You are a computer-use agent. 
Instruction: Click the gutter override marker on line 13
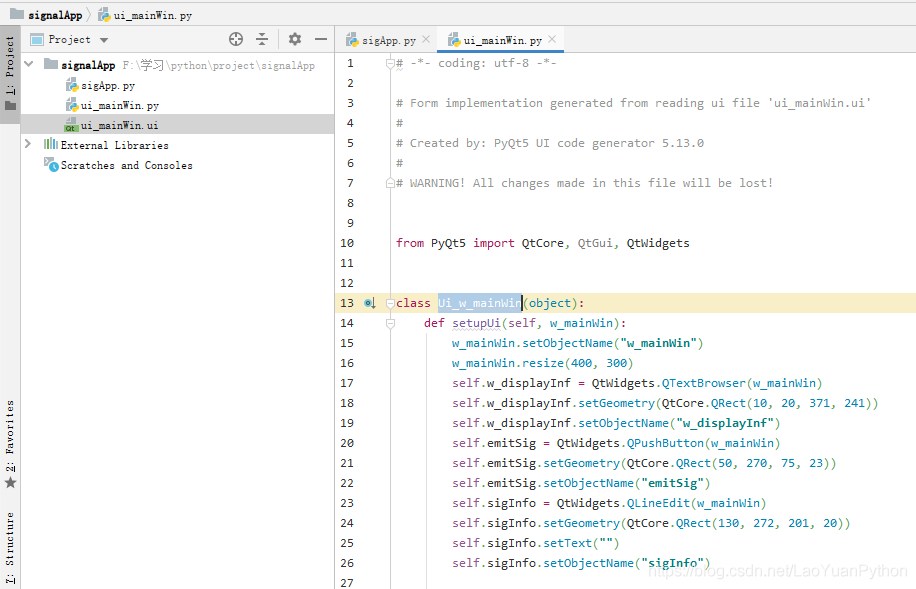[x=370, y=303]
